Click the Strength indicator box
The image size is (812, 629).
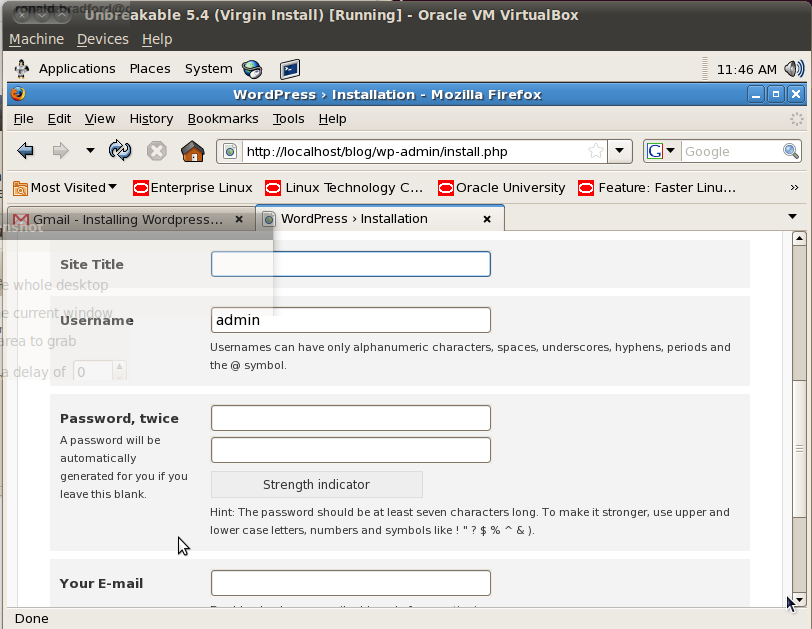click(316, 485)
